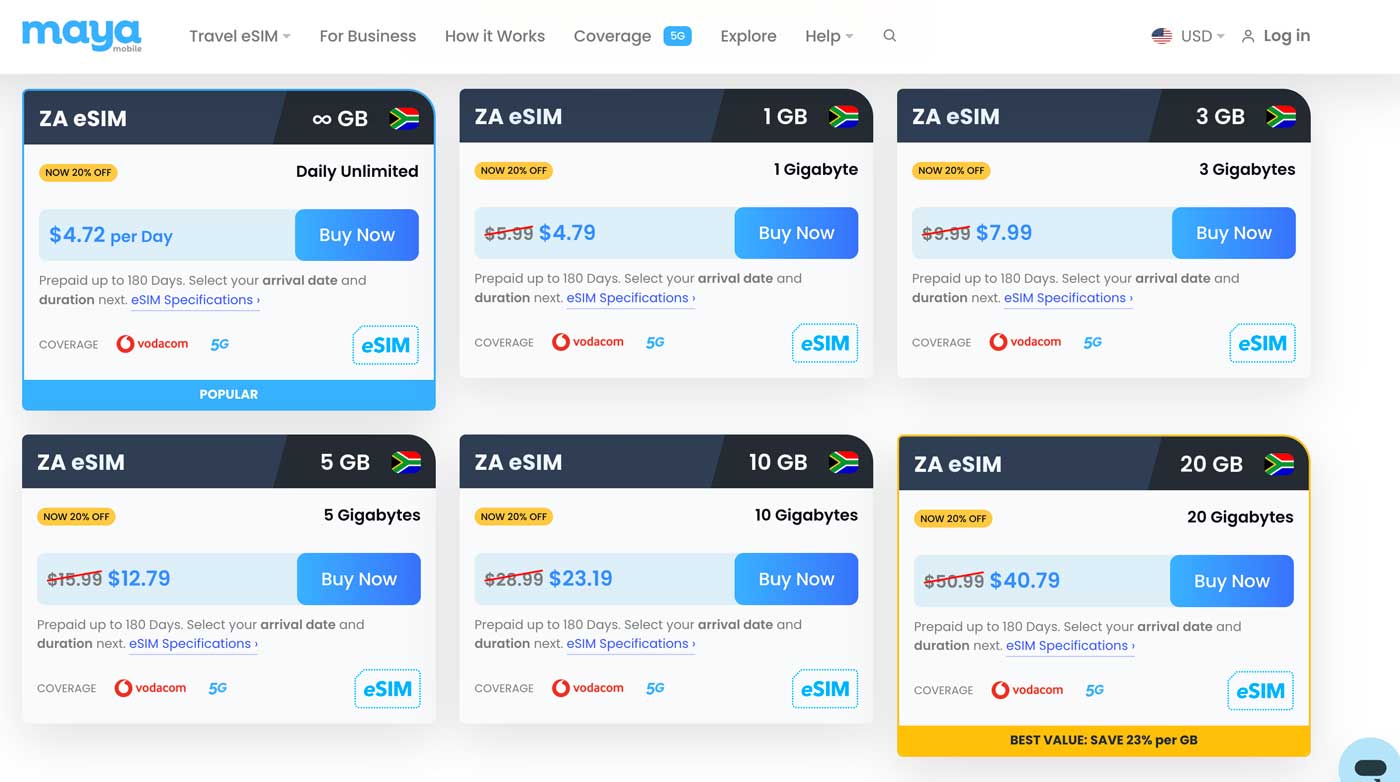This screenshot has height=782, width=1400.
Task: Open the Explore menu item
Action: tap(748, 36)
